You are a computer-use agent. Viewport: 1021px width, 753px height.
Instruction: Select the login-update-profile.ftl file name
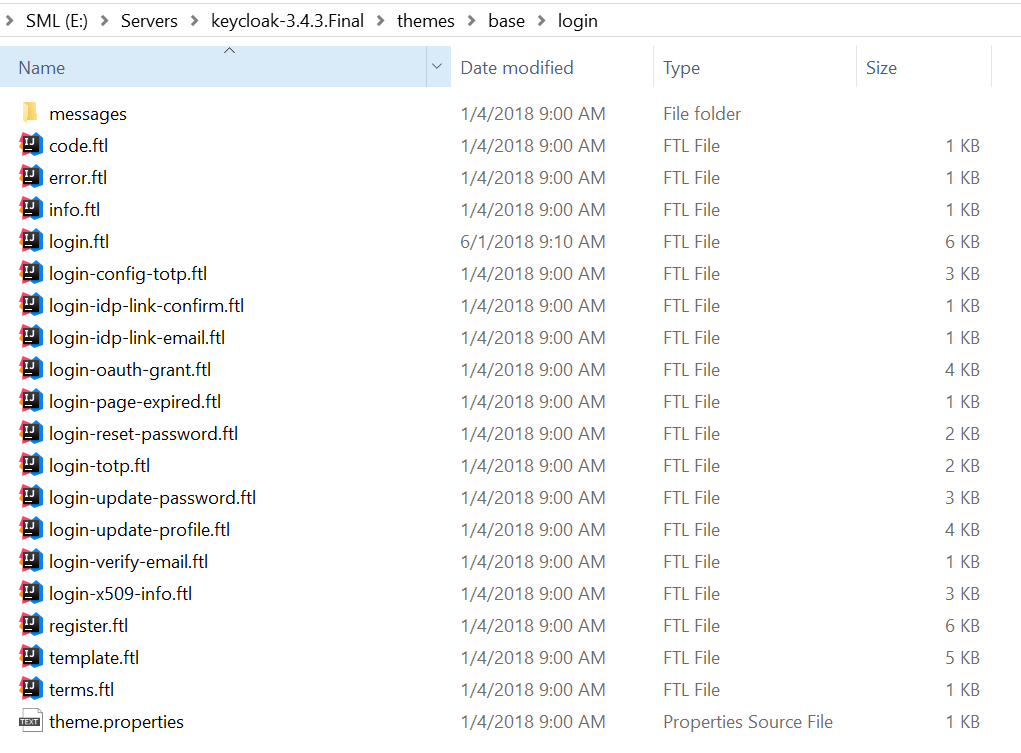[x=139, y=529]
